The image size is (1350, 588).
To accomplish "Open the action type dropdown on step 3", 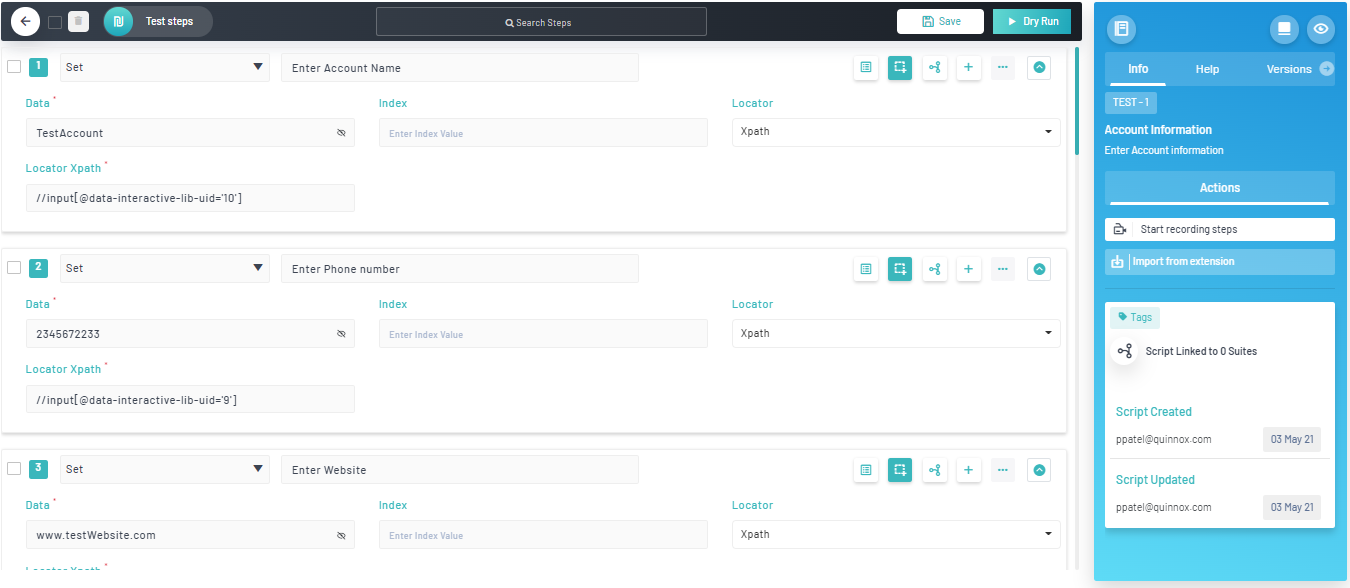I will tap(164, 469).
